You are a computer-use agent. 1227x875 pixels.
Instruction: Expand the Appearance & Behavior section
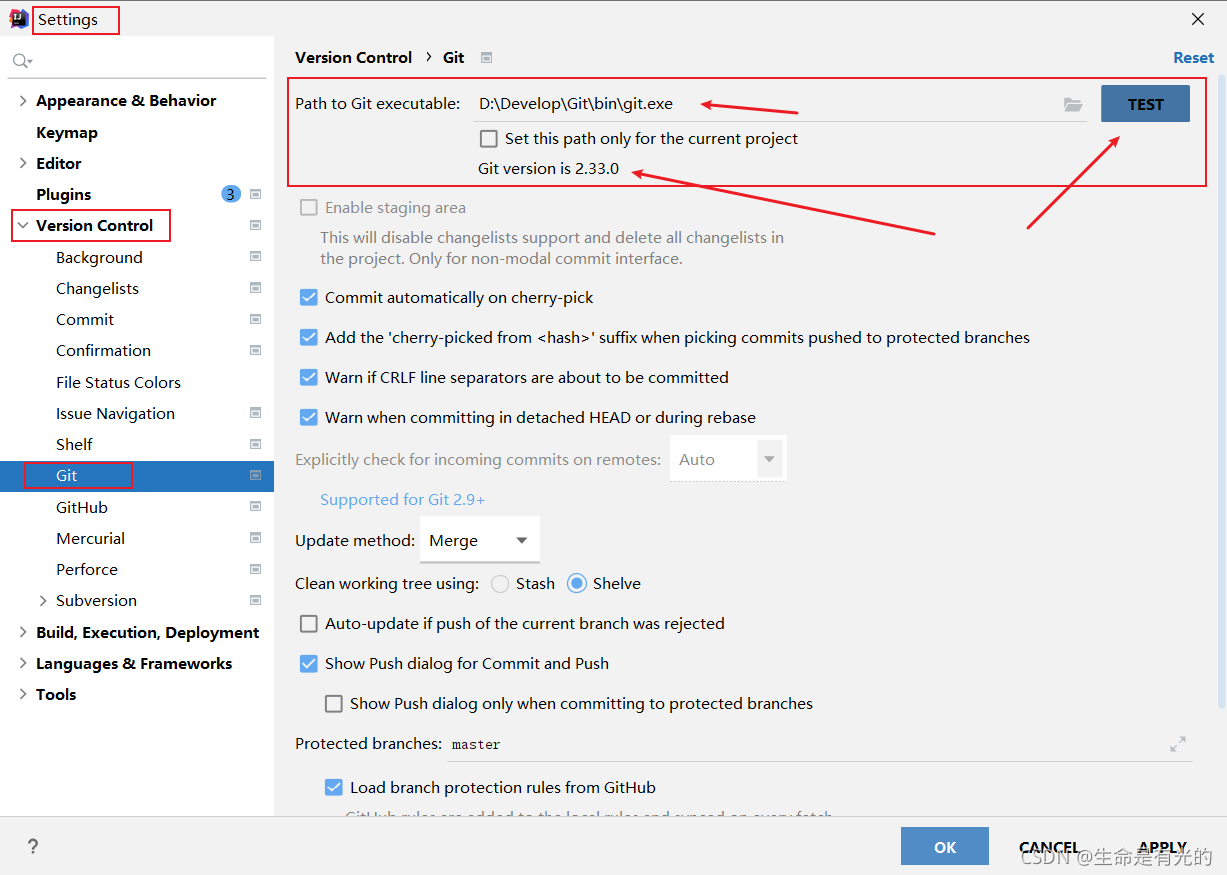point(23,100)
